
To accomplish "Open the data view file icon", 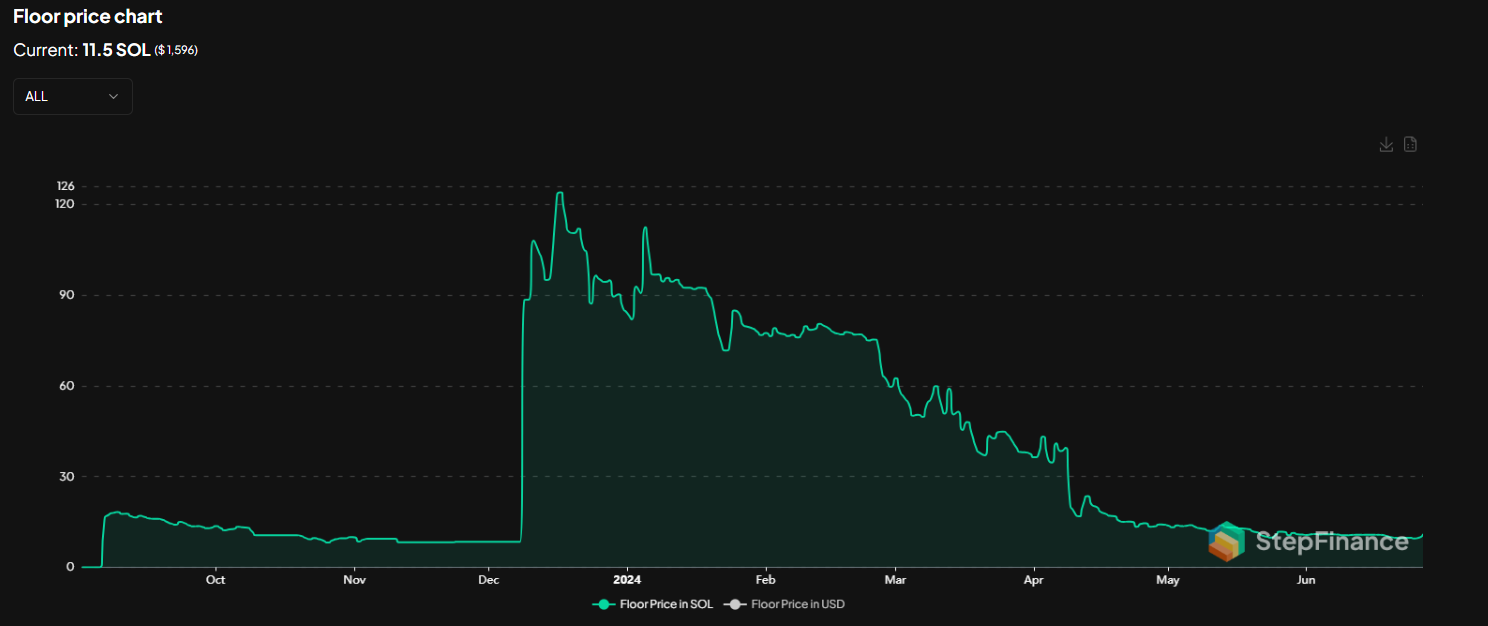I will (x=1410, y=145).
